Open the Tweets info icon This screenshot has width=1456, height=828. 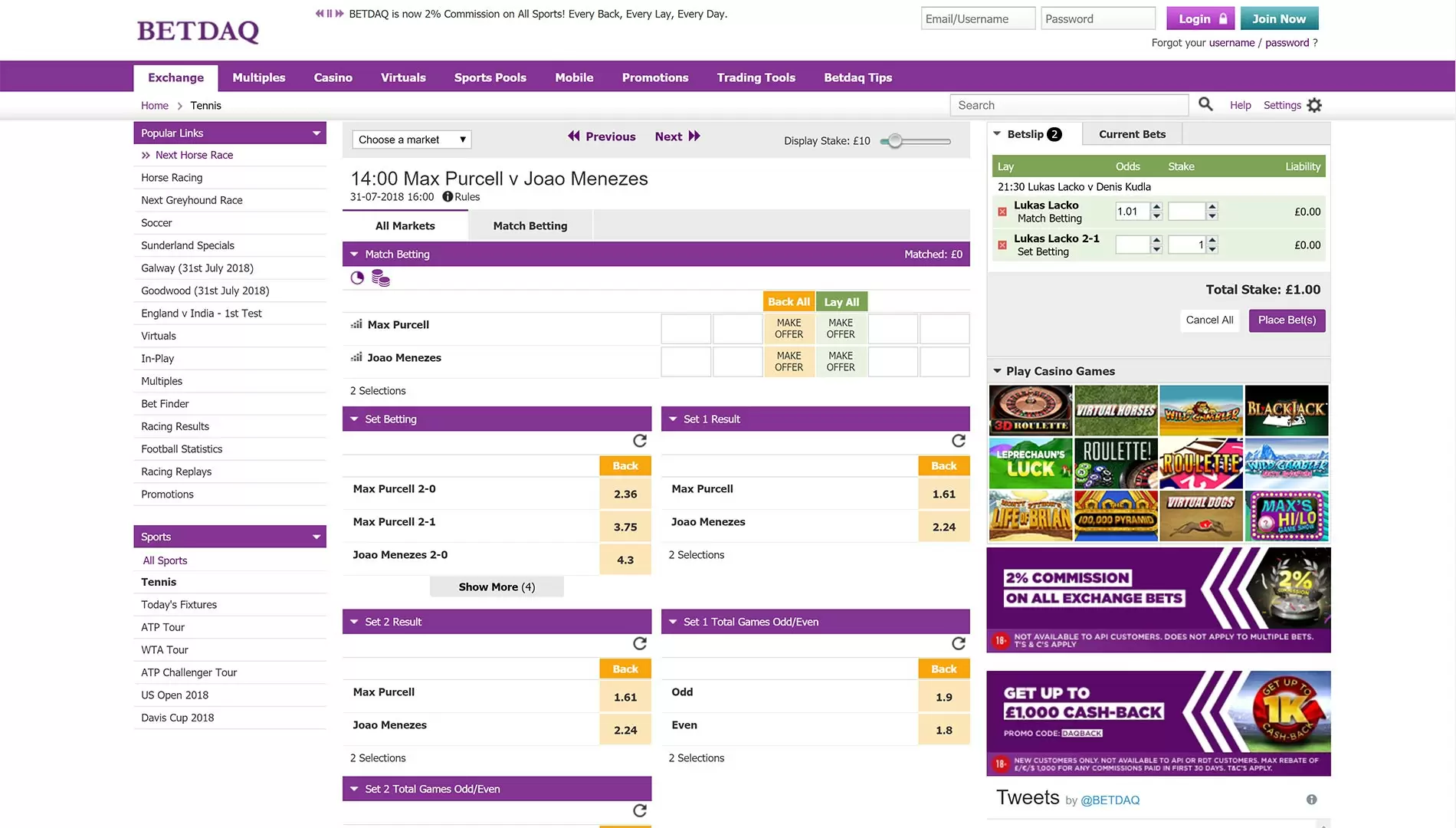(1312, 800)
